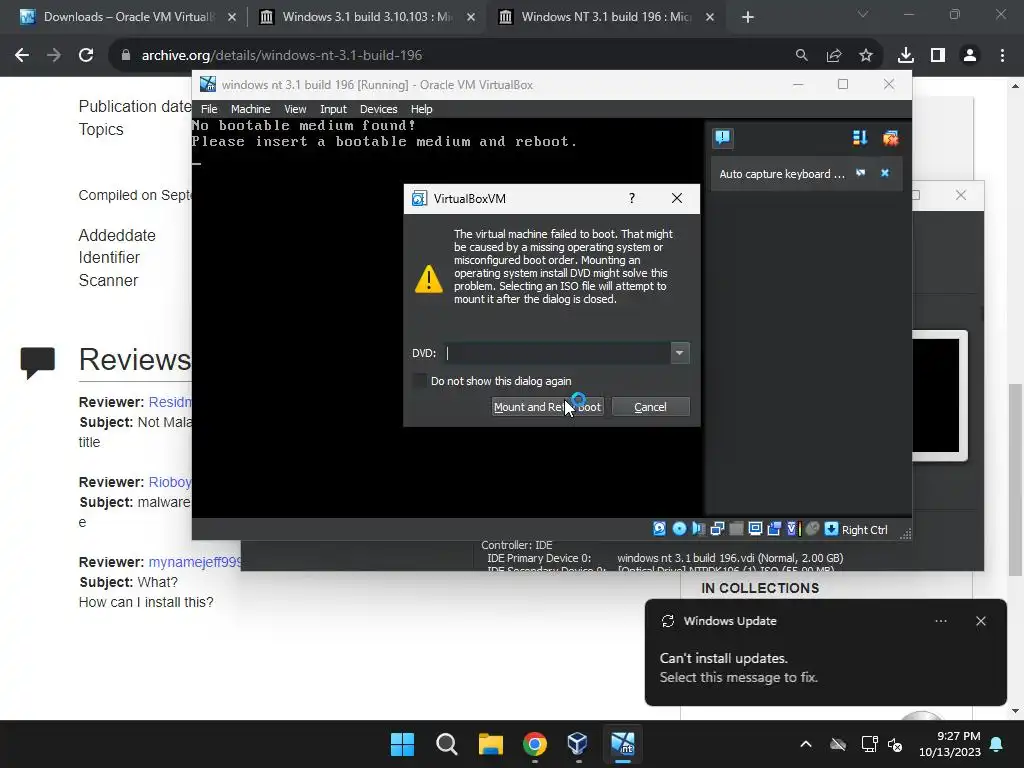Open the Chrome profile icon
The image size is (1024, 768).
[x=970, y=56]
